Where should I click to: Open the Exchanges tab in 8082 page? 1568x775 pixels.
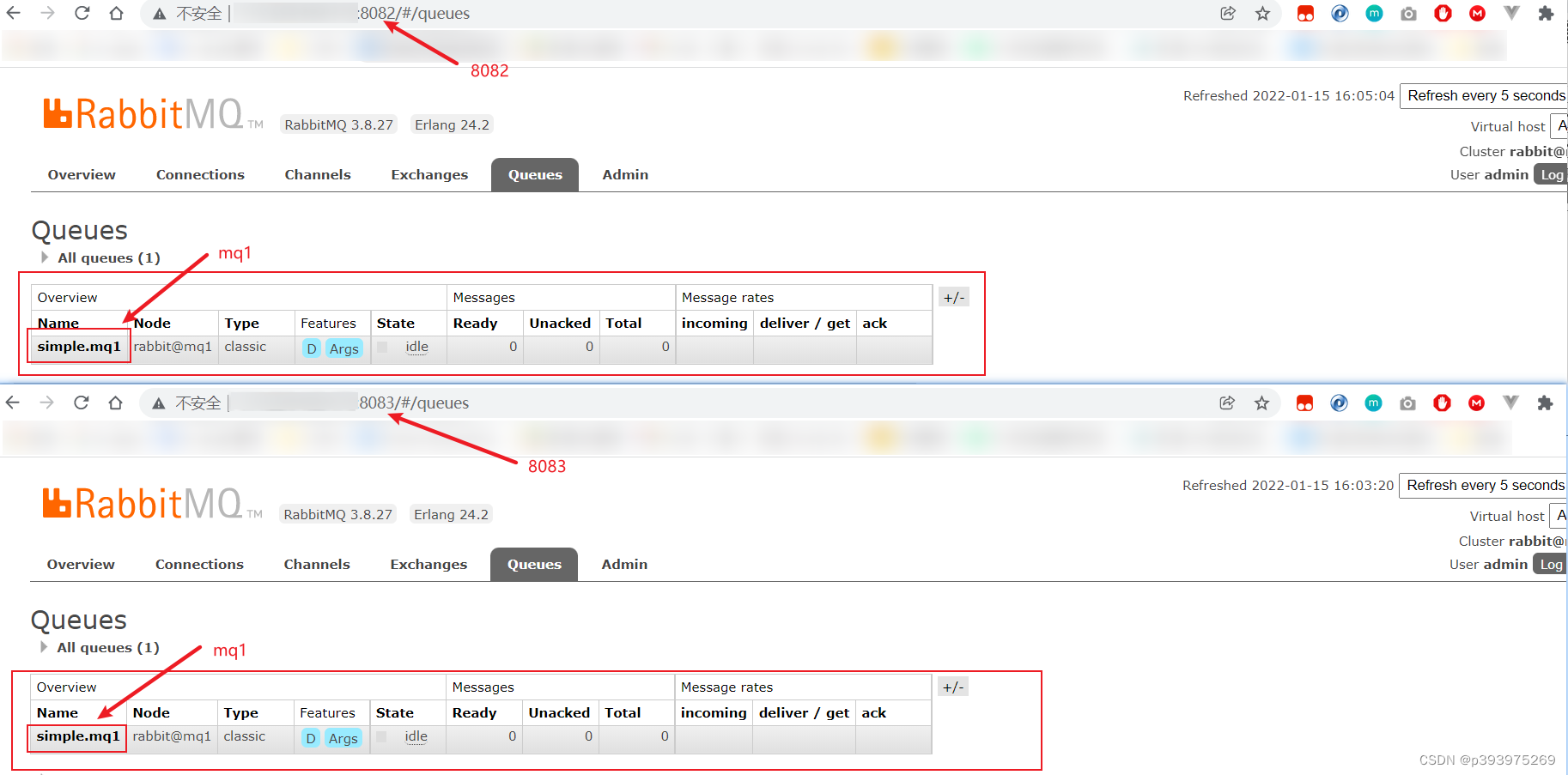pos(429,175)
